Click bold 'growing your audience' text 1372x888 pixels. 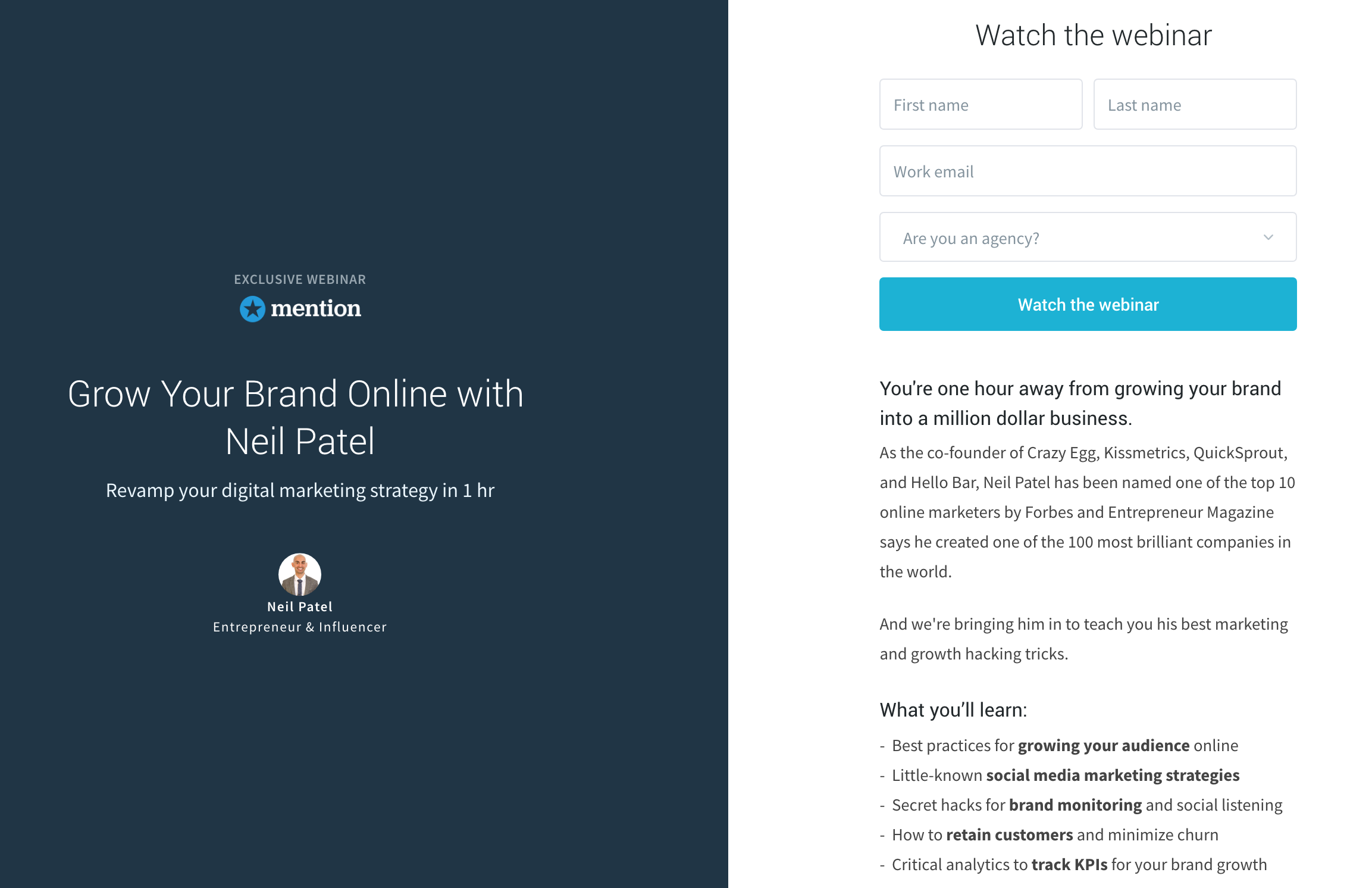click(x=1104, y=746)
